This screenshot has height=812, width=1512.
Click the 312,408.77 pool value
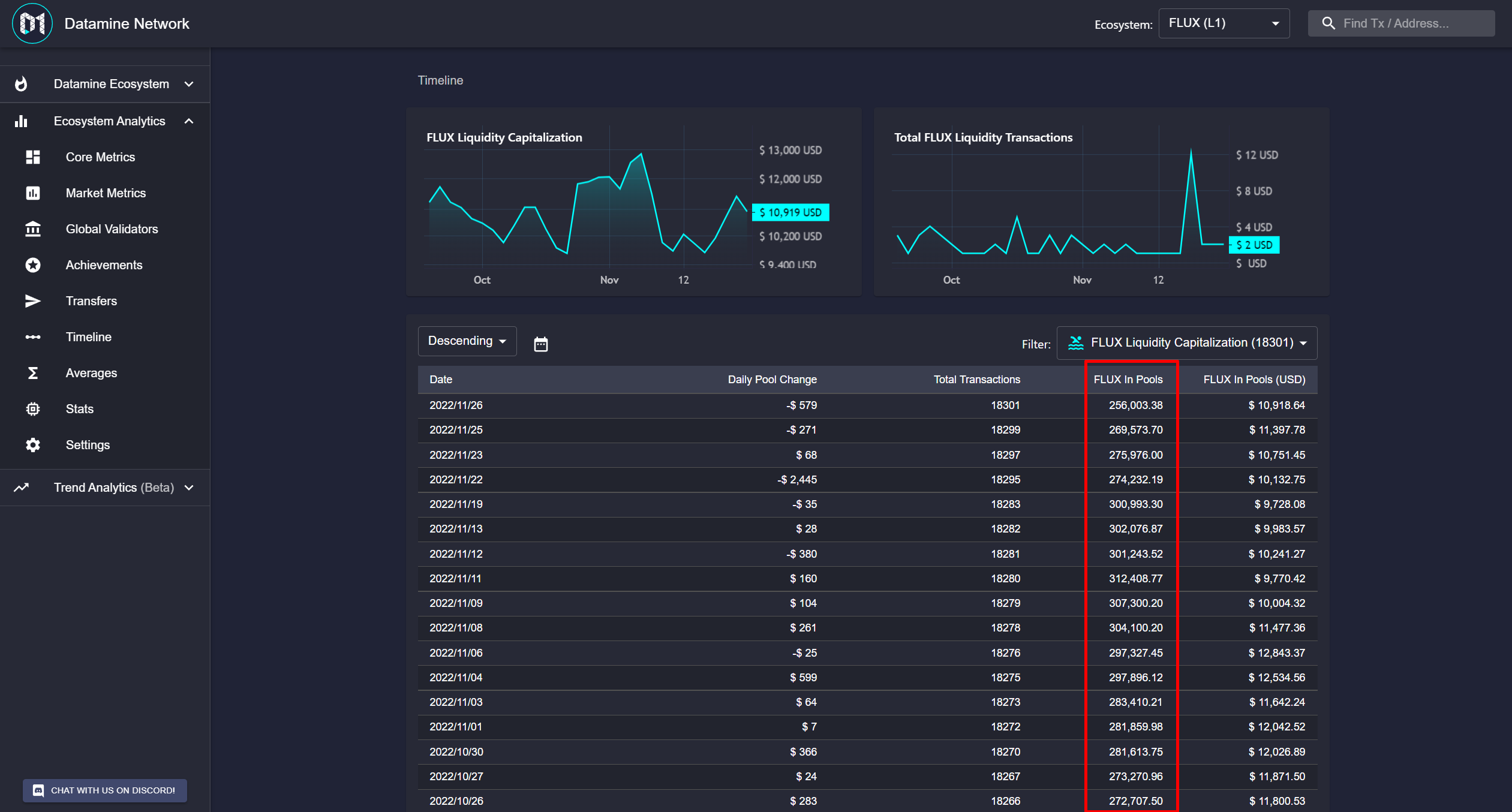tap(1135, 579)
